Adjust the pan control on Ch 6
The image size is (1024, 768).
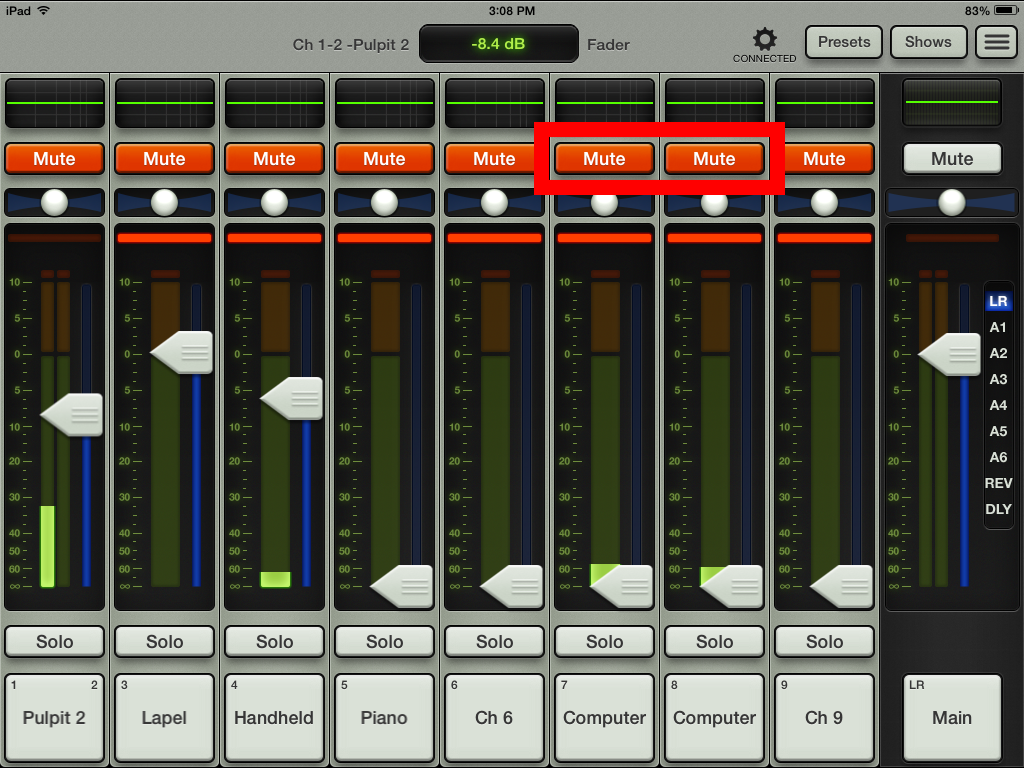coord(494,203)
